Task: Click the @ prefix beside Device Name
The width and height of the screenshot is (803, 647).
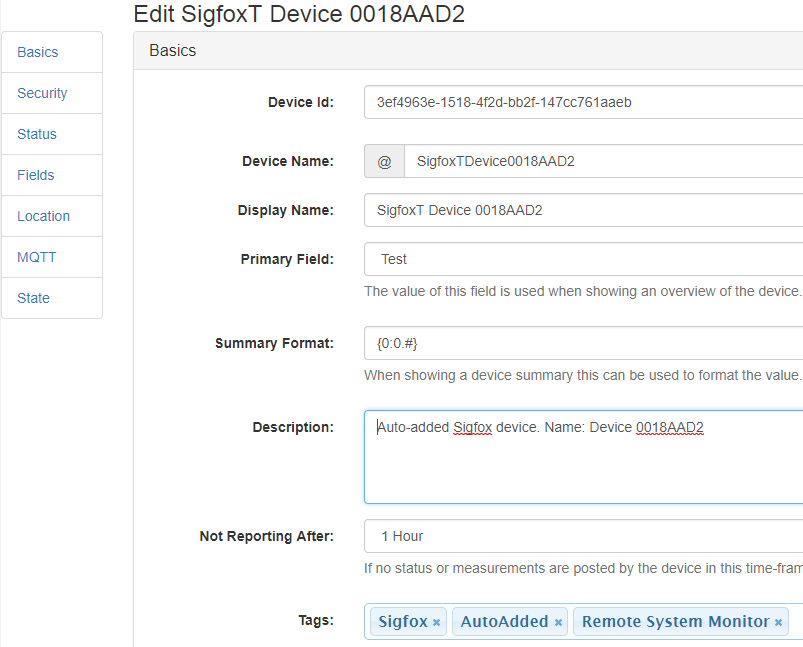Action: [384, 161]
